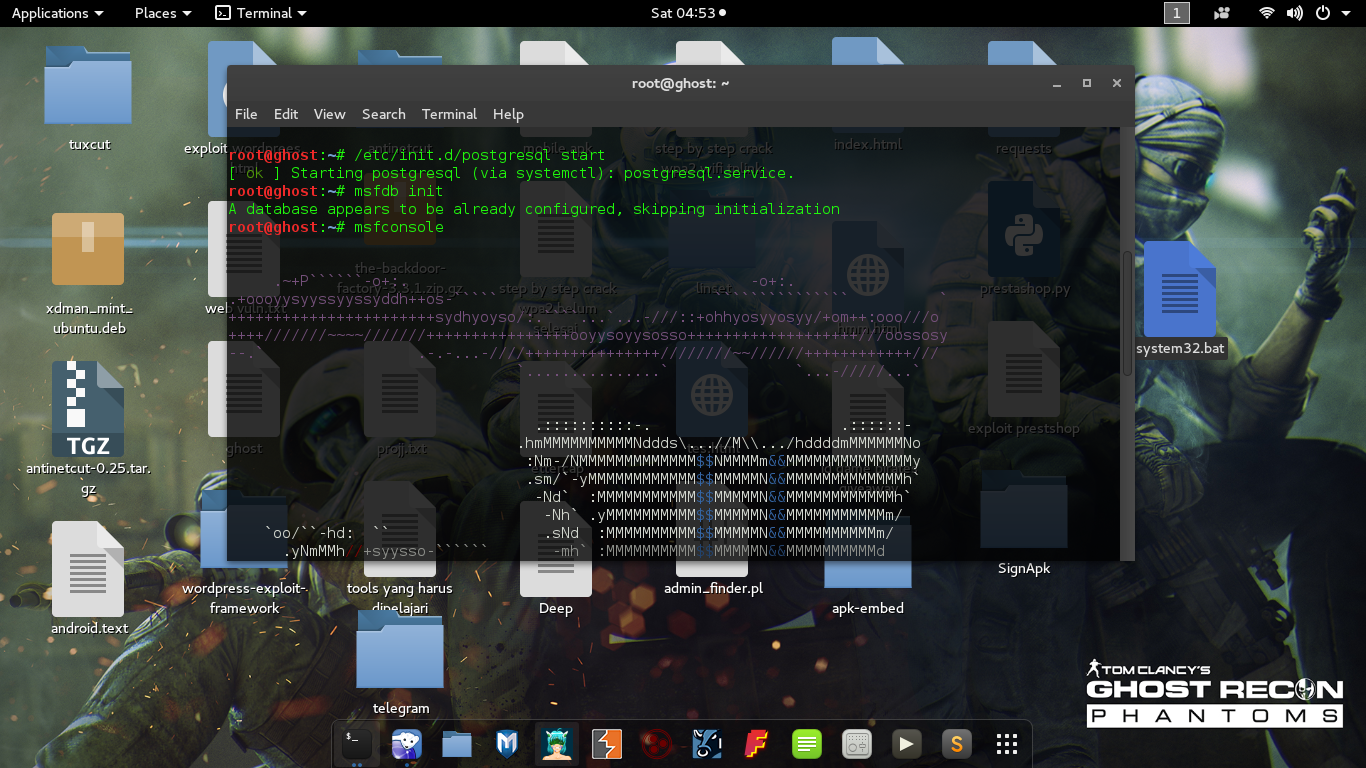The image size is (1366, 768).
Task: Click the orange lightning bolt dock icon
Action: 606,744
